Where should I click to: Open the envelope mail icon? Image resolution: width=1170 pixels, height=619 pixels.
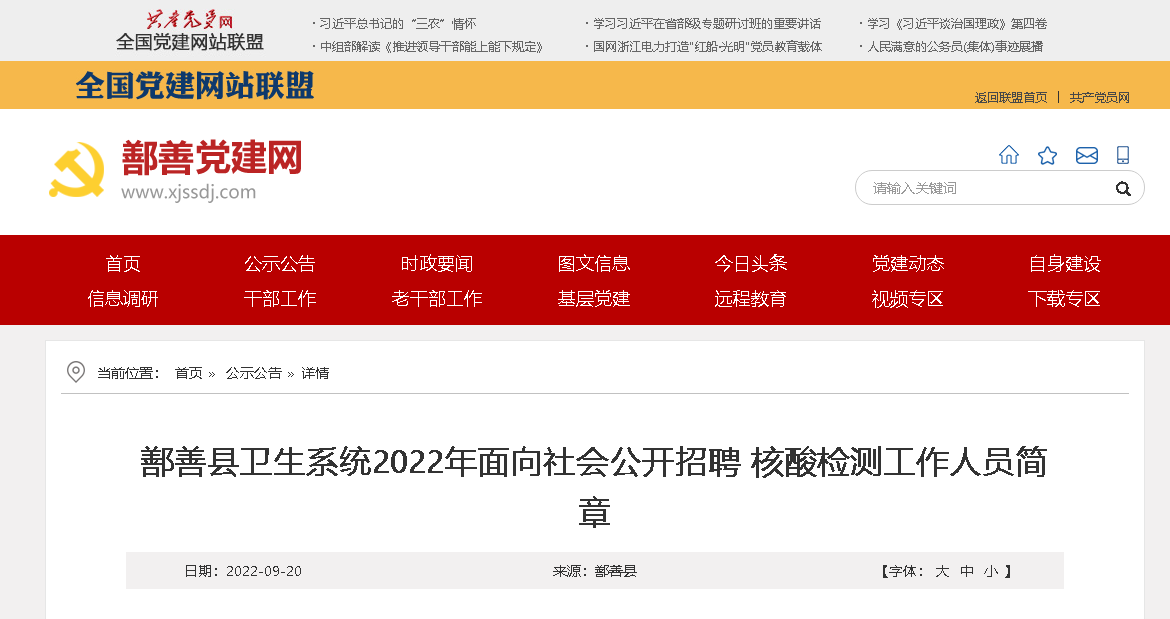click(x=1086, y=155)
